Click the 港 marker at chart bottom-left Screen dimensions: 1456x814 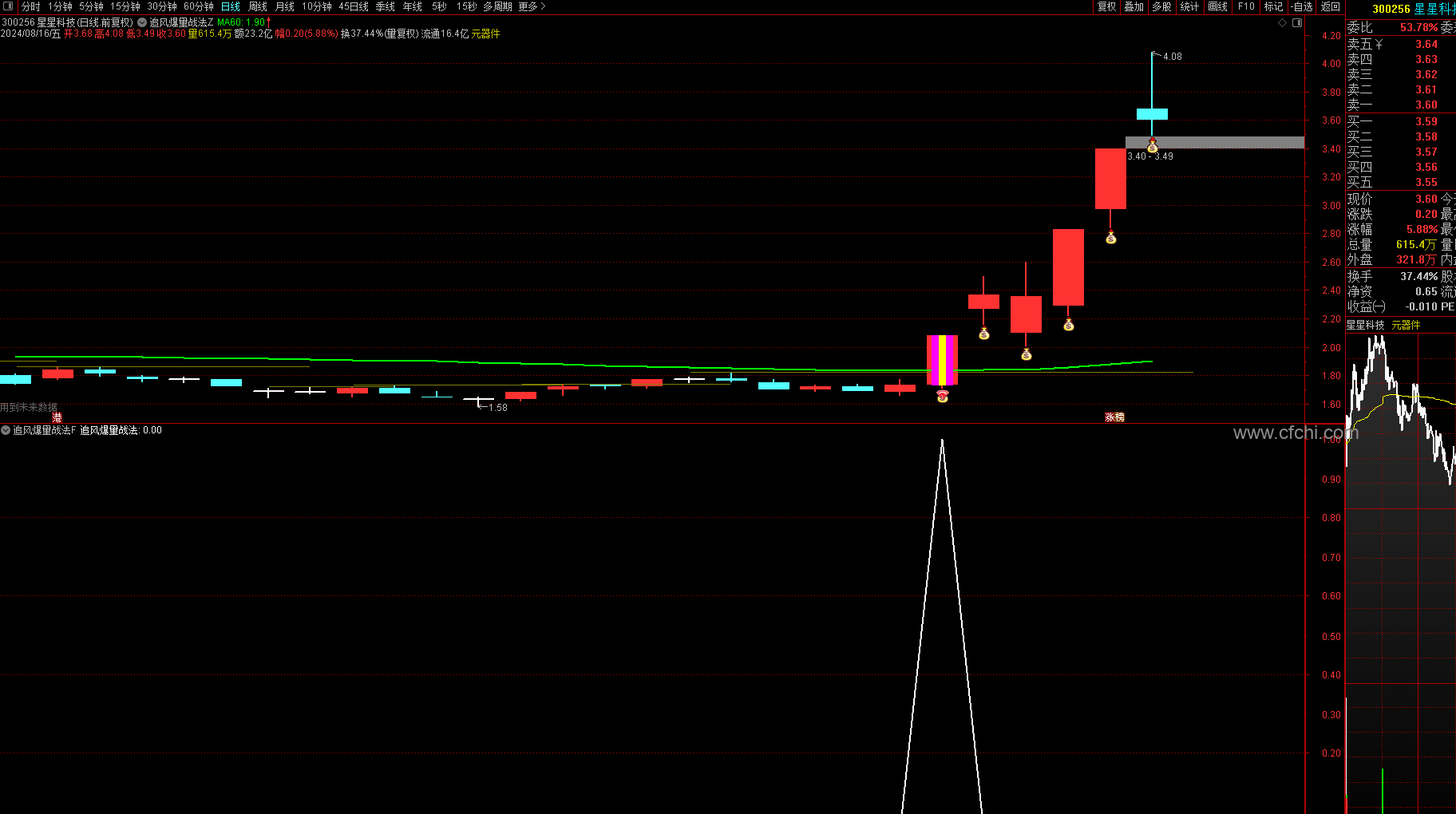[57, 417]
